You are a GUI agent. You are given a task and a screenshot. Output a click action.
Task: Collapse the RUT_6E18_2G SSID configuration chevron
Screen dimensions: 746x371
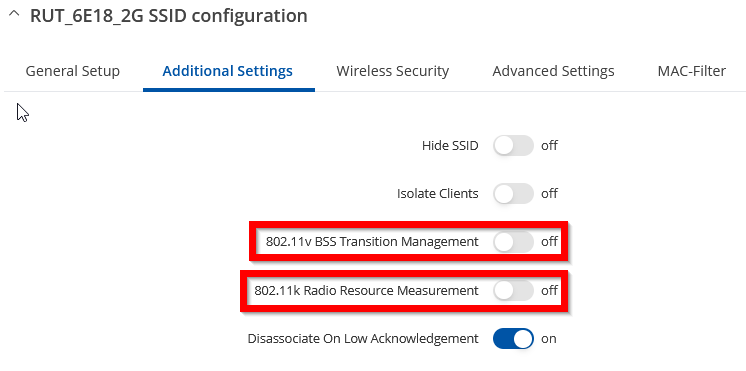point(14,14)
